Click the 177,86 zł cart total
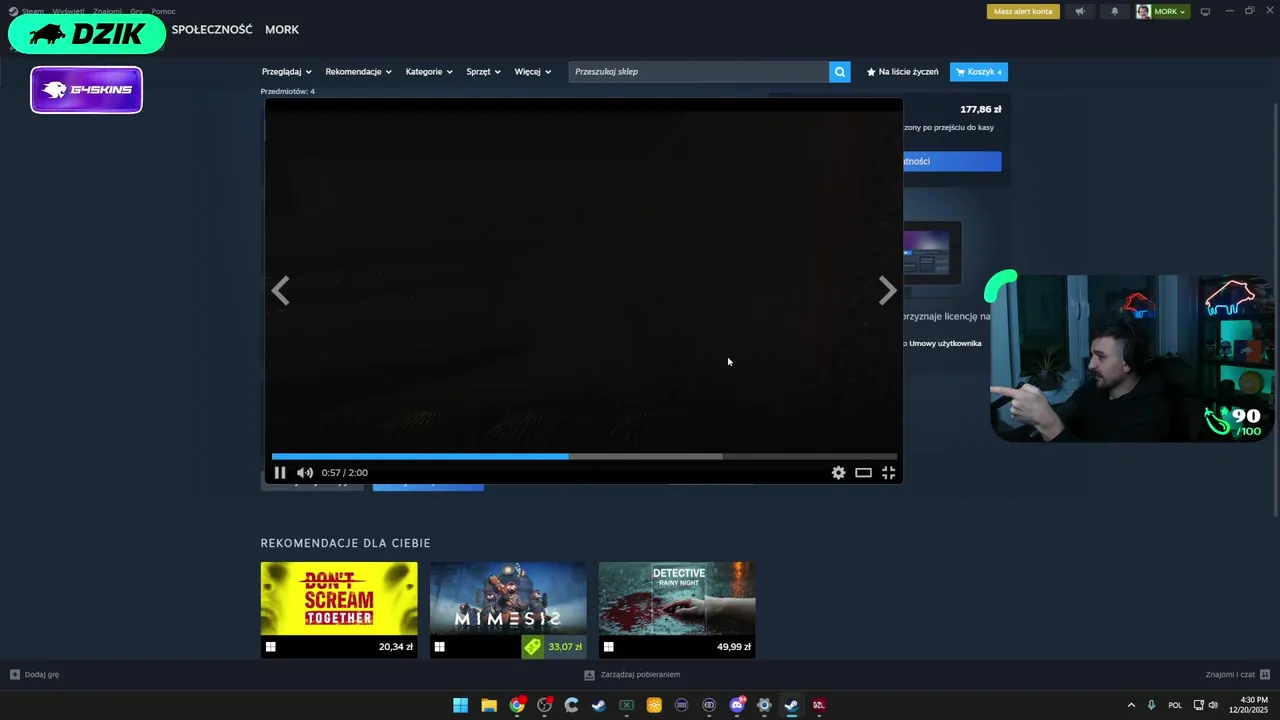 [x=980, y=110]
